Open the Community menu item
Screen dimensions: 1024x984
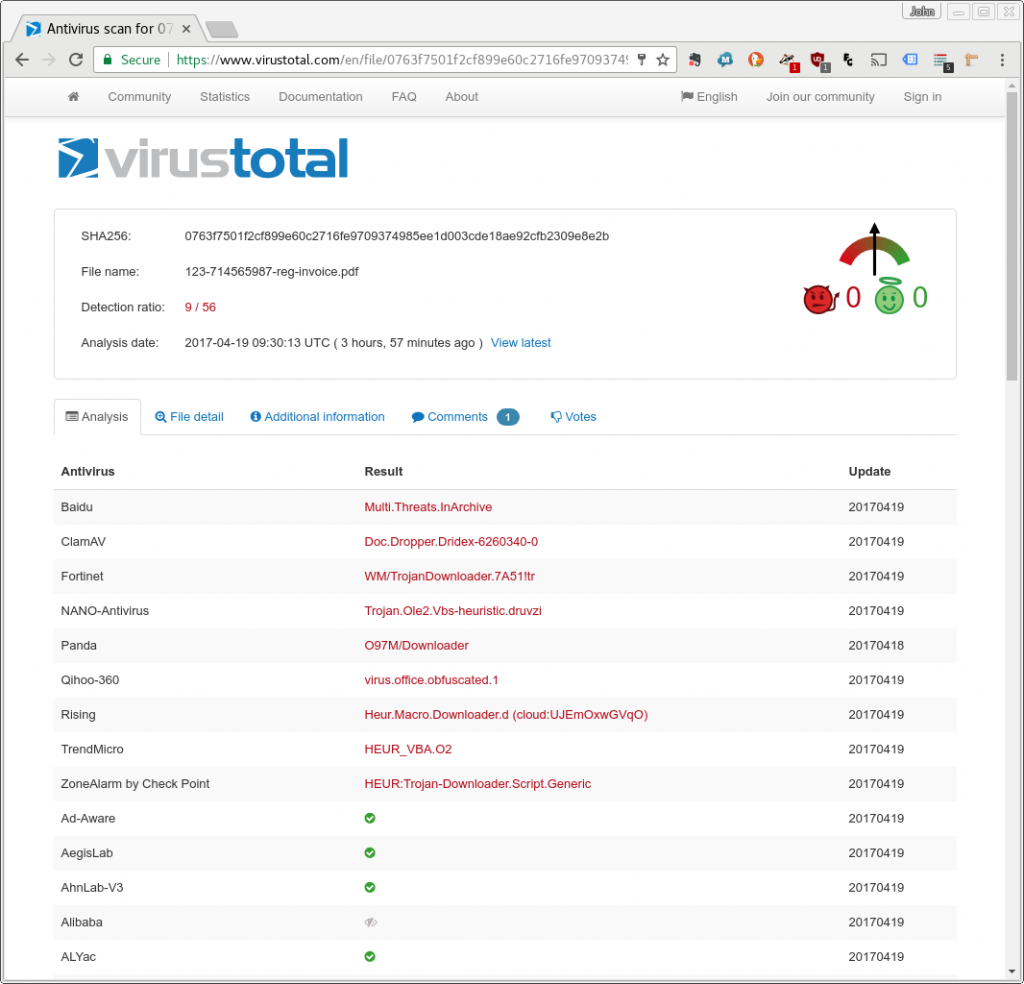click(x=140, y=97)
